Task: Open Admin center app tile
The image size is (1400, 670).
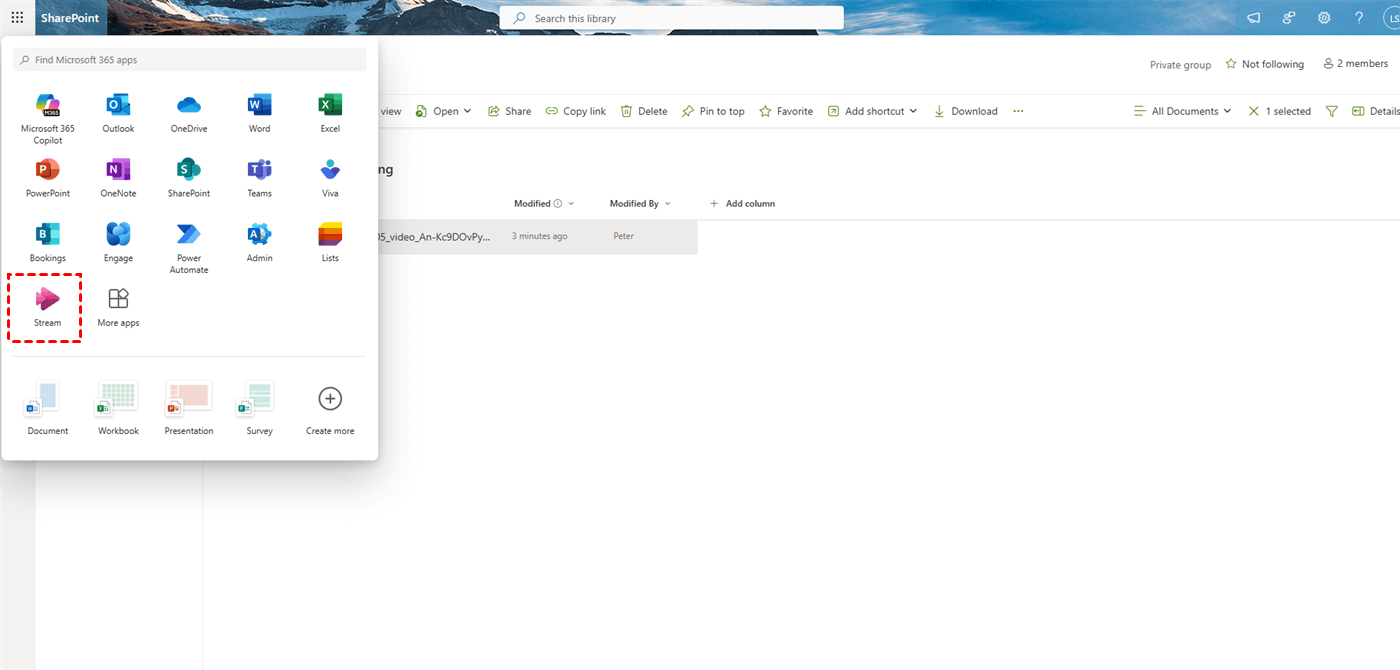Action: pyautogui.click(x=259, y=243)
